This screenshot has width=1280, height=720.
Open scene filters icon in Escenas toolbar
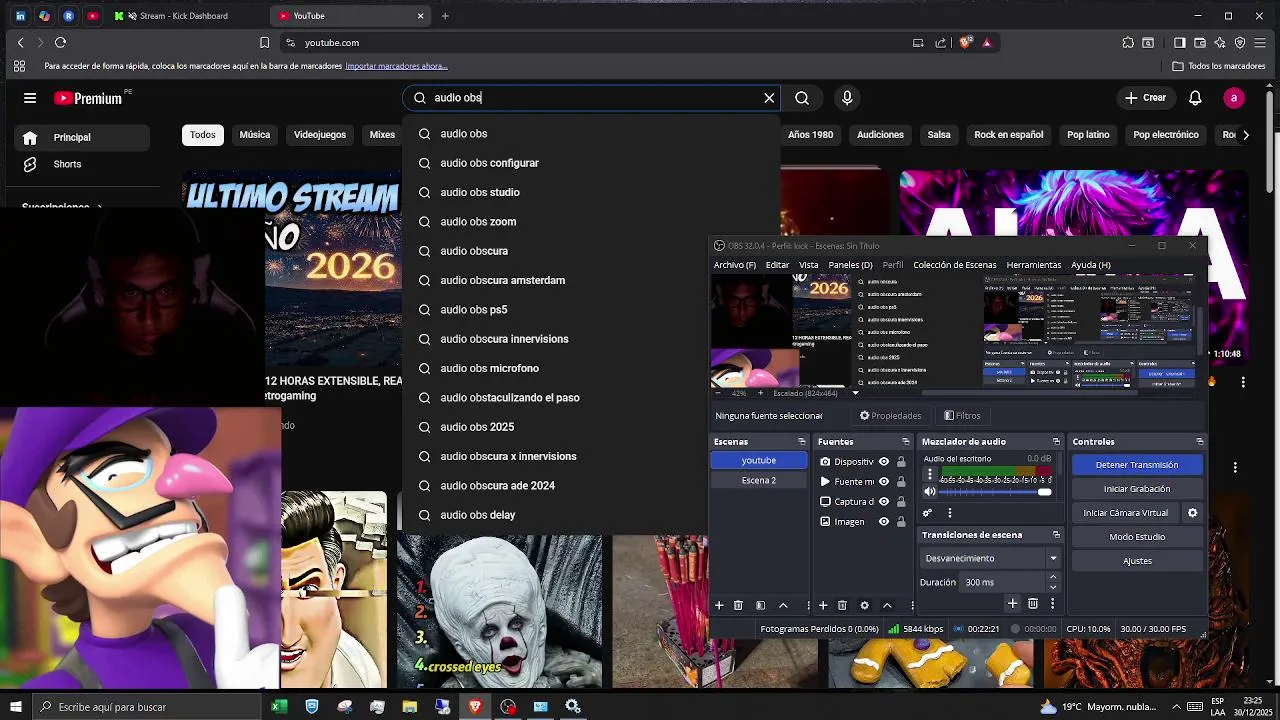760,605
